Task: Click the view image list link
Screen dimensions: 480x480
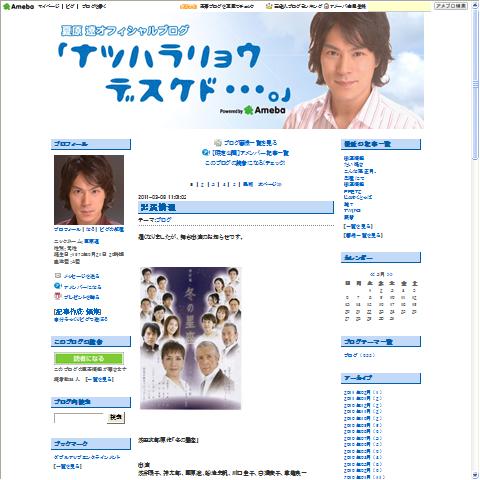Action: coord(363,235)
